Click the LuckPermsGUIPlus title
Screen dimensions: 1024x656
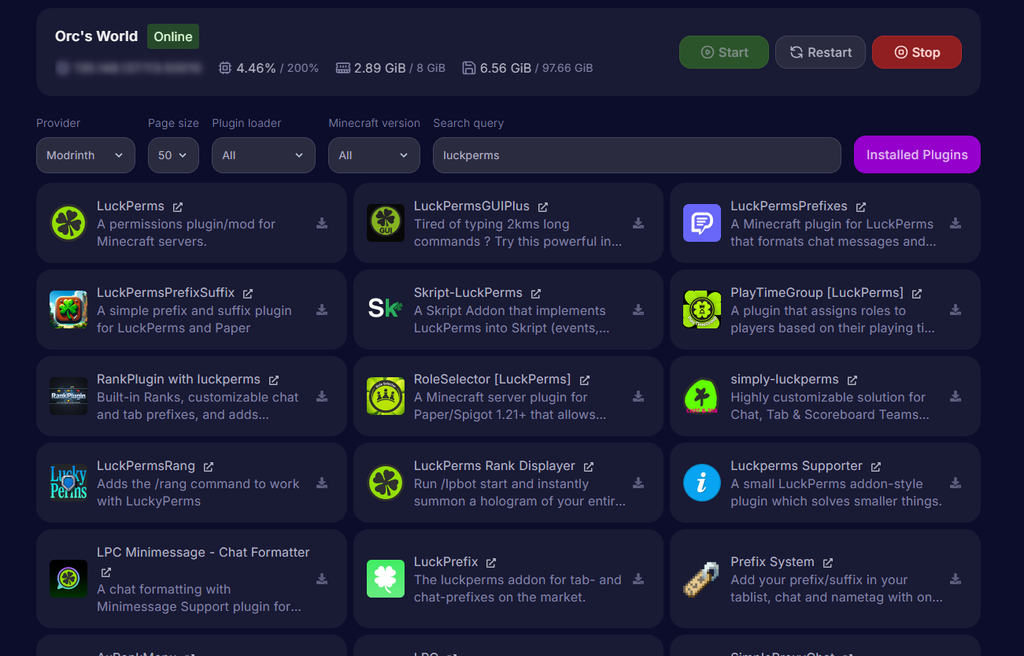(472, 206)
